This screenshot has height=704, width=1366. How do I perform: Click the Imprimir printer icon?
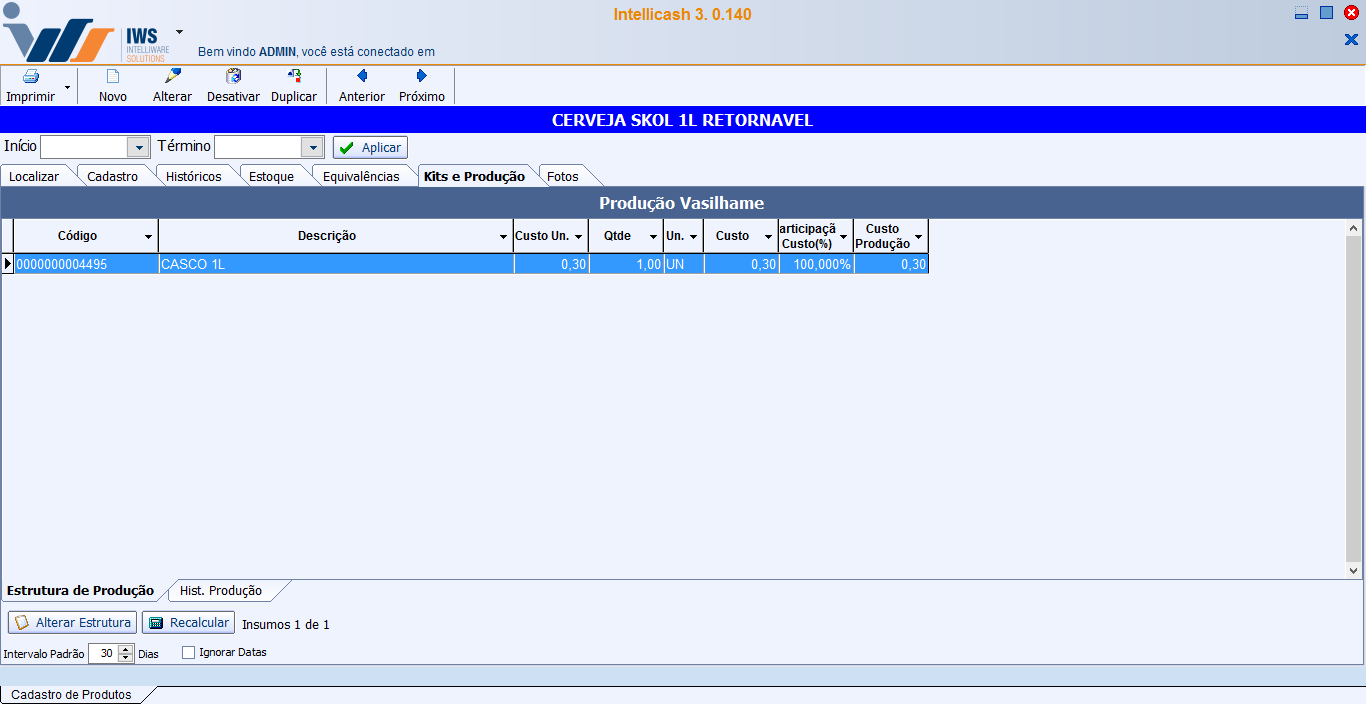pyautogui.click(x=31, y=77)
